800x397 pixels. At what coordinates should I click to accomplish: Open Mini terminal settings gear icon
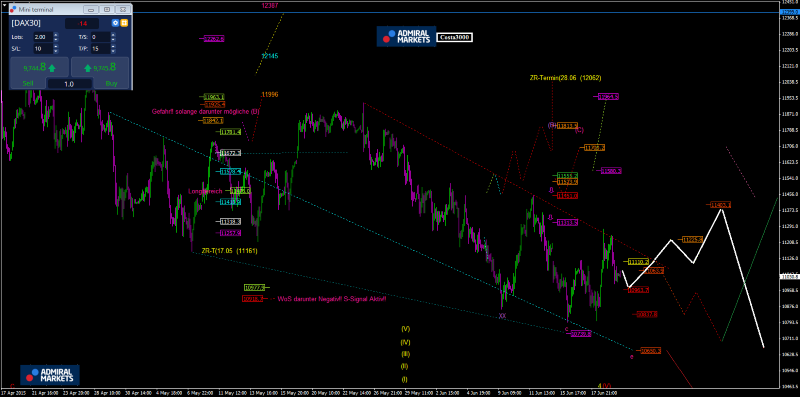[x=115, y=23]
